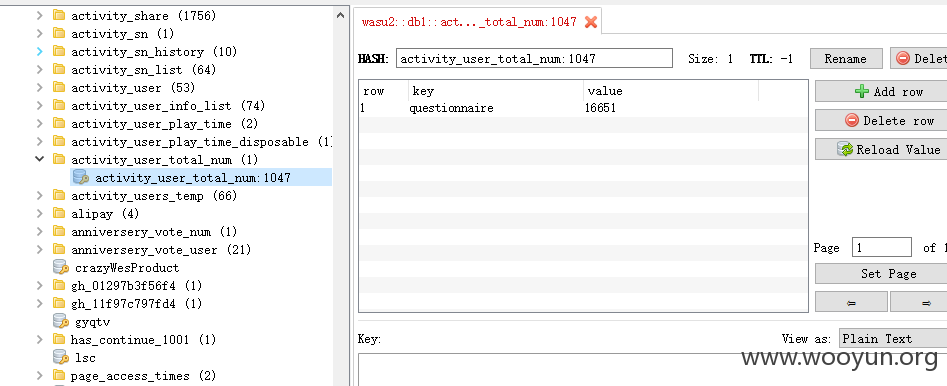Collapse the activity_user_total_num (1) node

click(40, 159)
